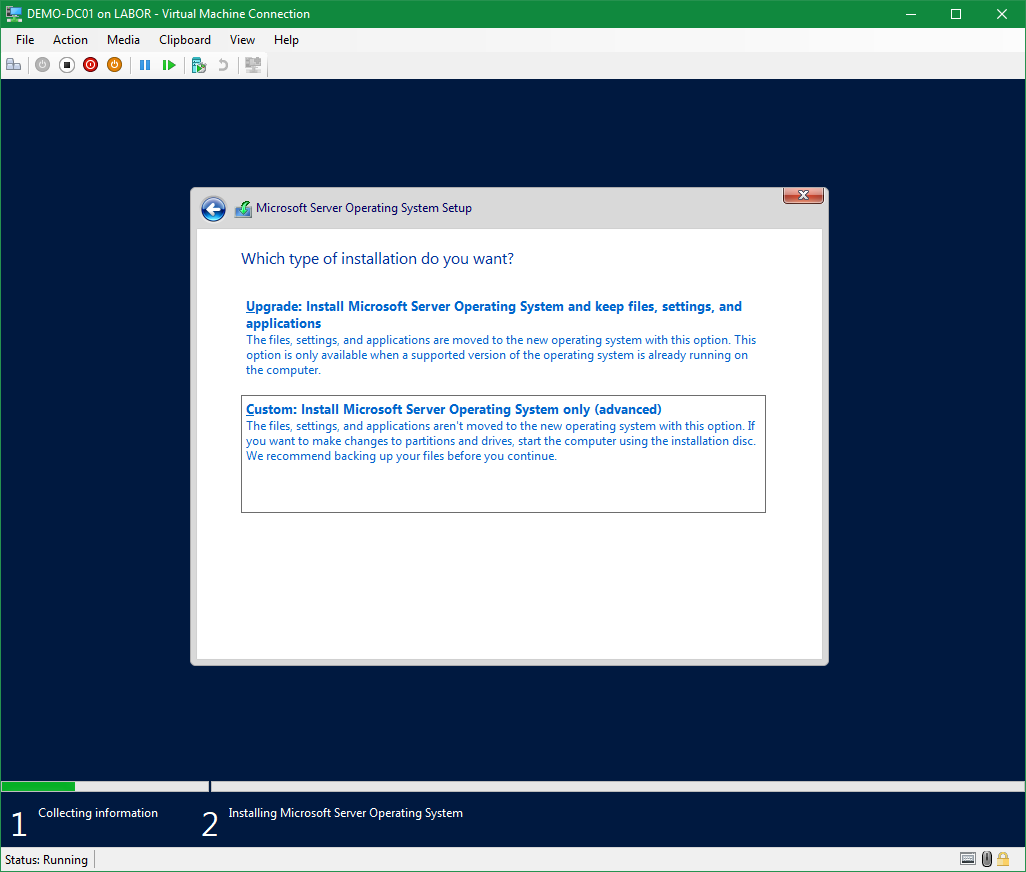The width and height of the screenshot is (1026, 872).
Task: Click the green Reset play icon
Action: [169, 65]
